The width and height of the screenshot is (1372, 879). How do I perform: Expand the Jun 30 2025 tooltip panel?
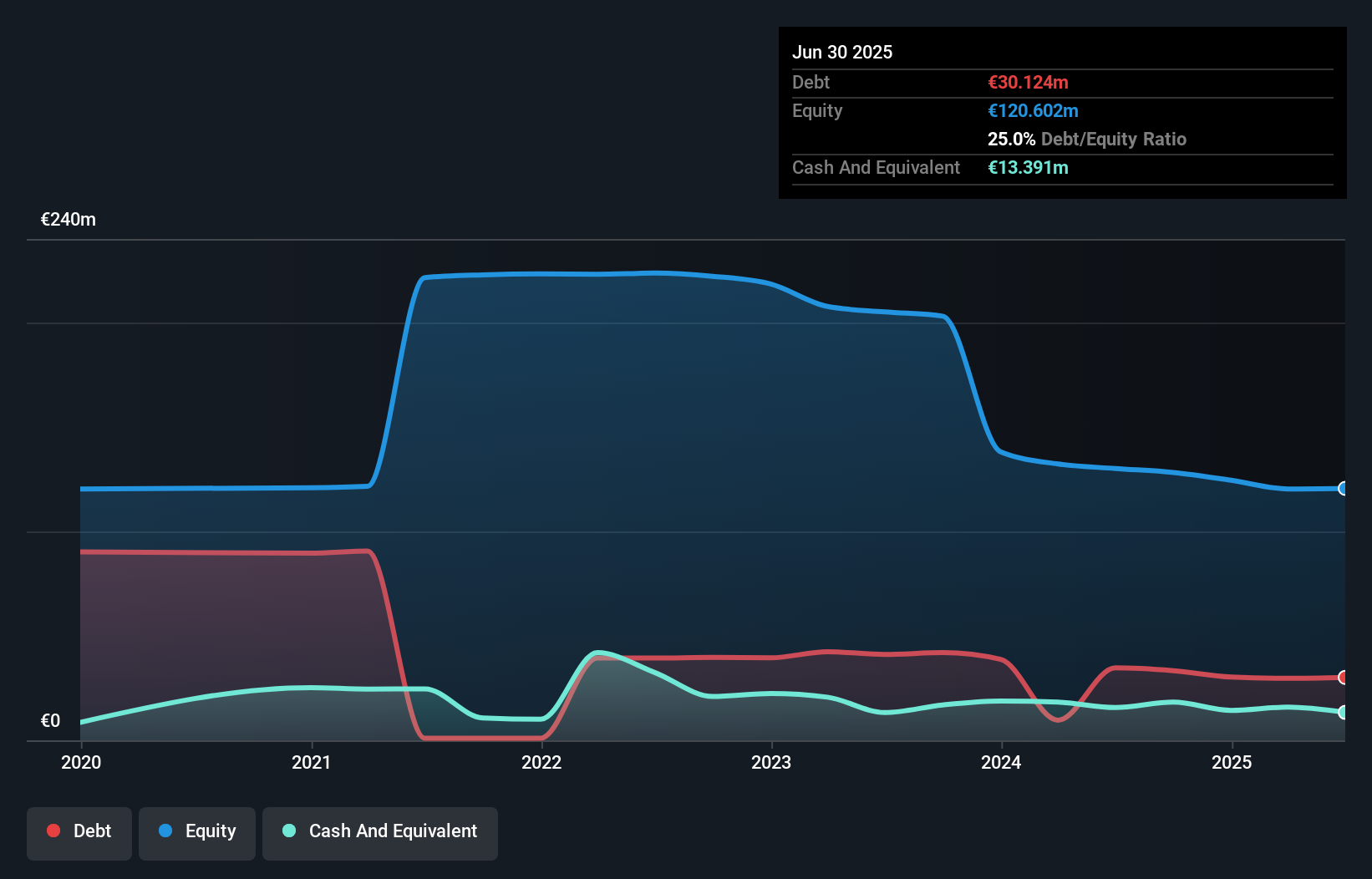[x=843, y=52]
